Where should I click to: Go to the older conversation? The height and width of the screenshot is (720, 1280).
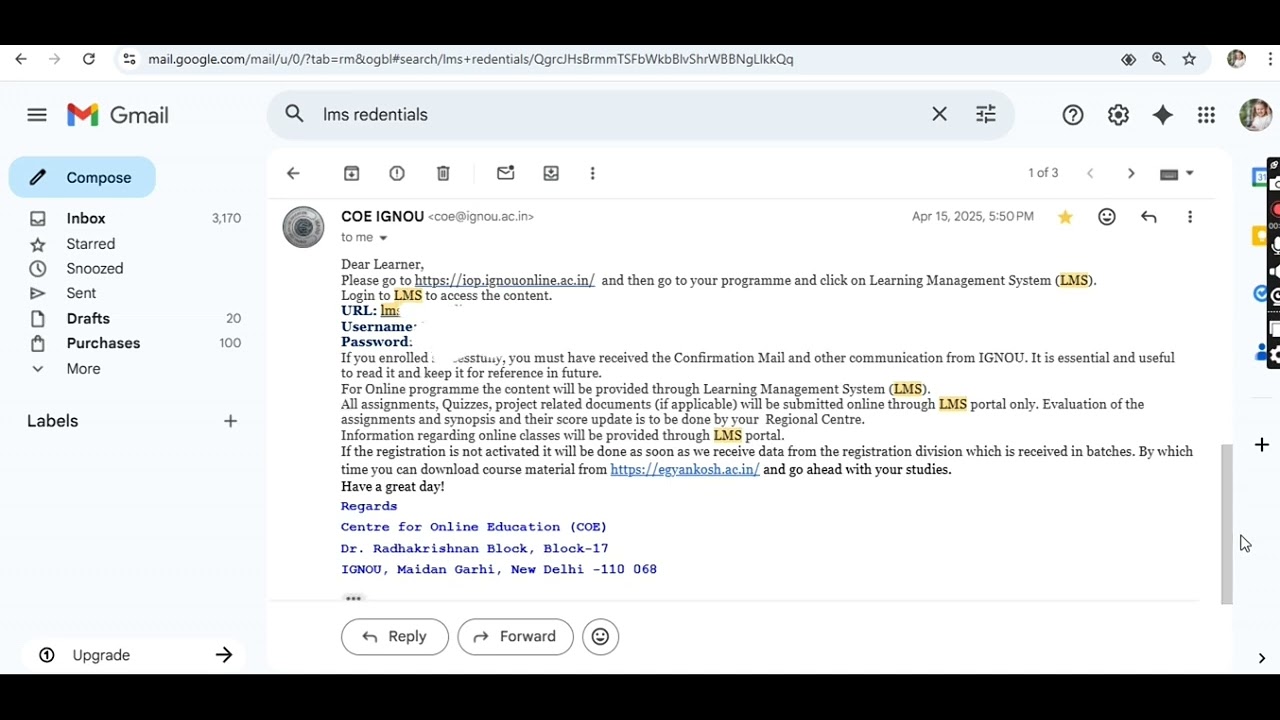[x=1131, y=173]
